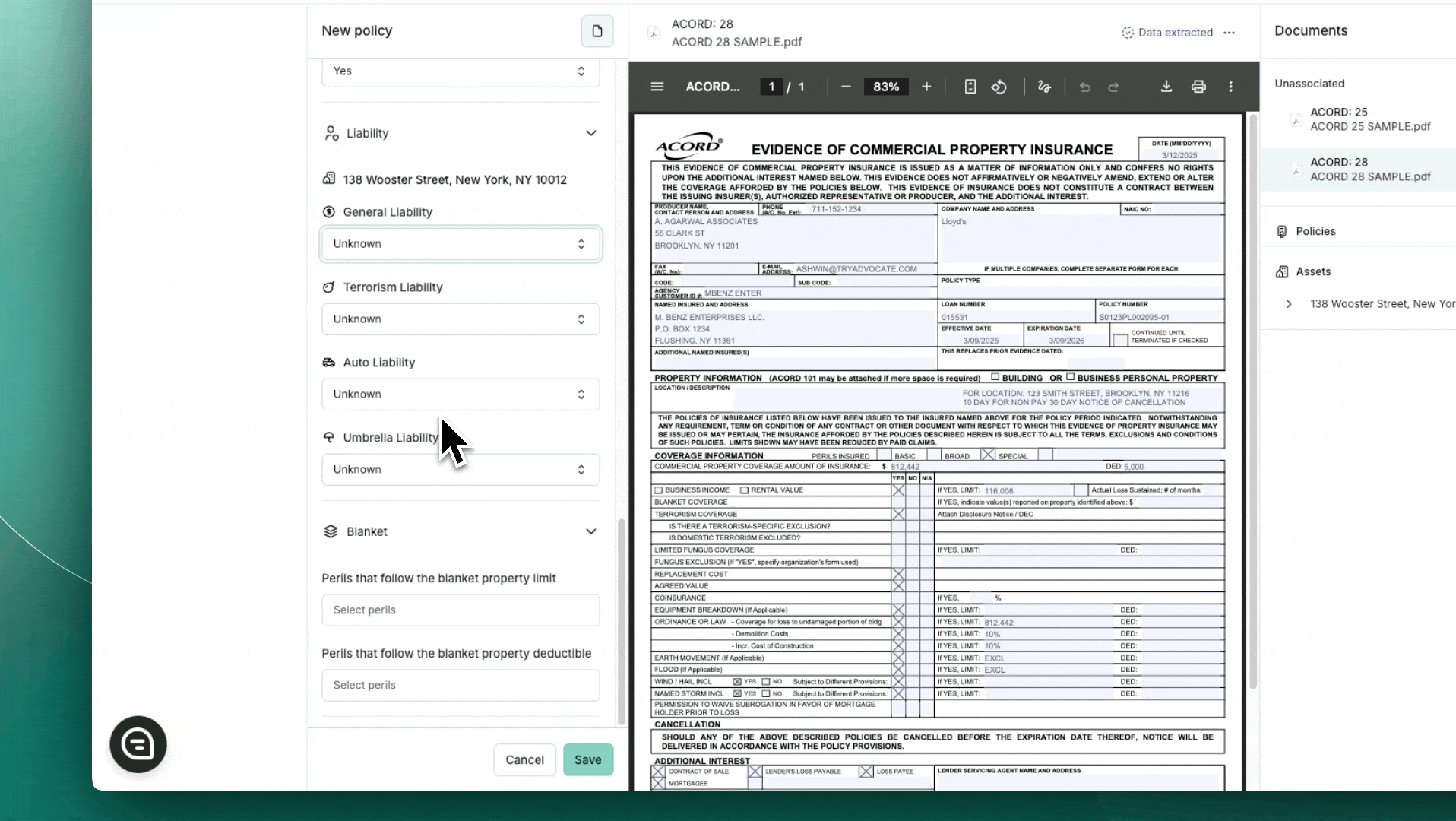Save the new policy
This screenshot has width=1456, height=821.
[587, 759]
